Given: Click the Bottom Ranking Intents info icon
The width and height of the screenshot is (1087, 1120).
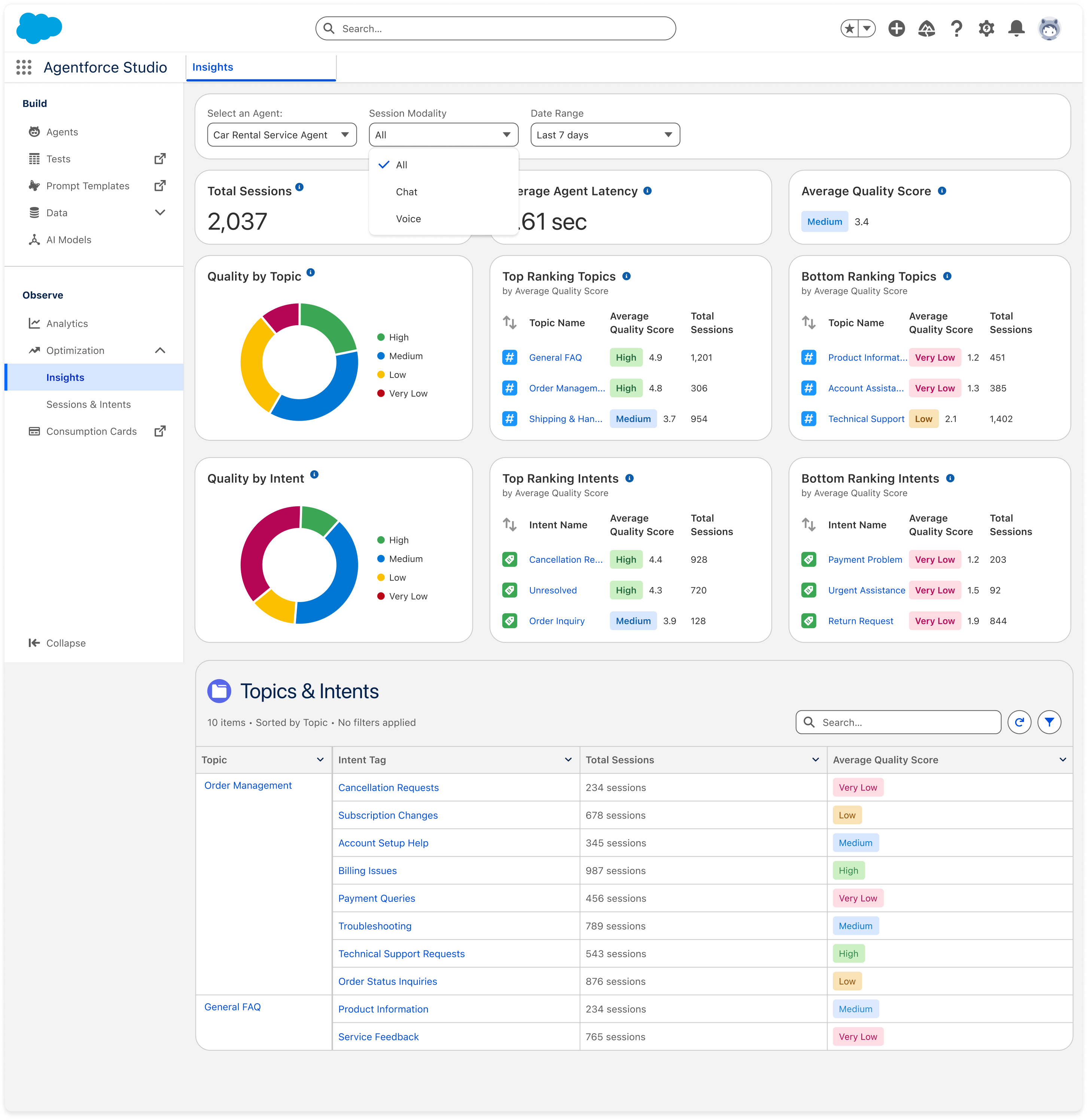Looking at the screenshot, I should (950, 478).
